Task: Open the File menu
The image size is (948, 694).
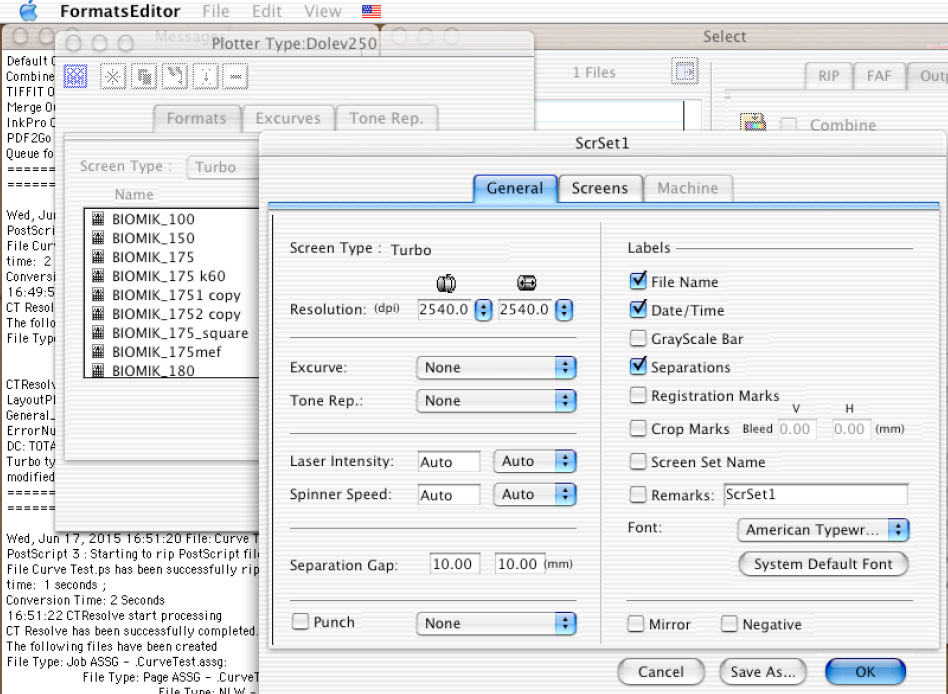Action: (216, 11)
